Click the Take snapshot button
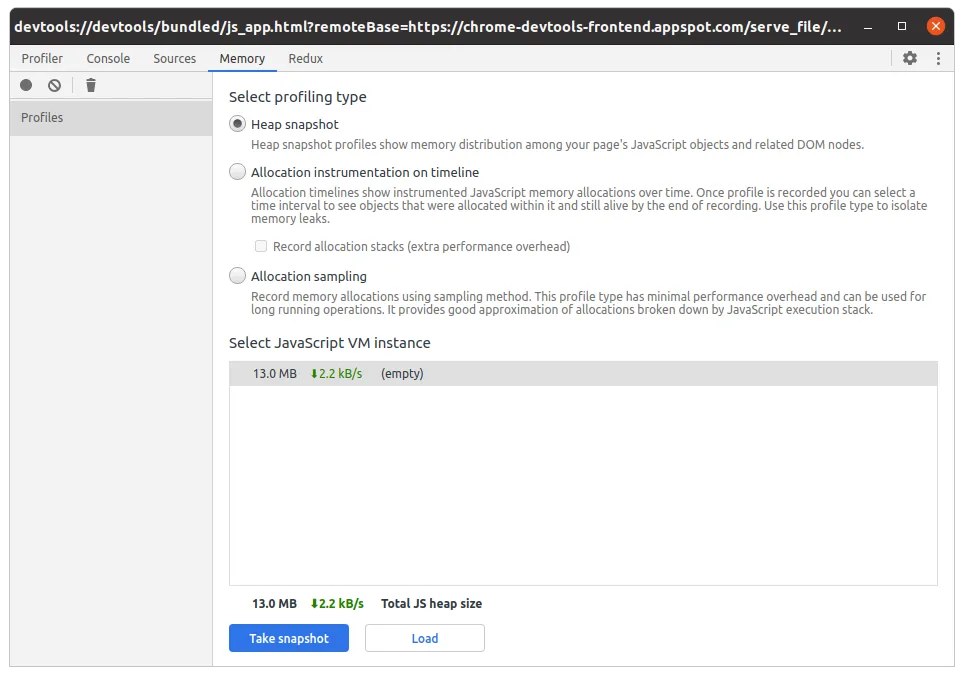This screenshot has height=676, width=964. click(289, 638)
